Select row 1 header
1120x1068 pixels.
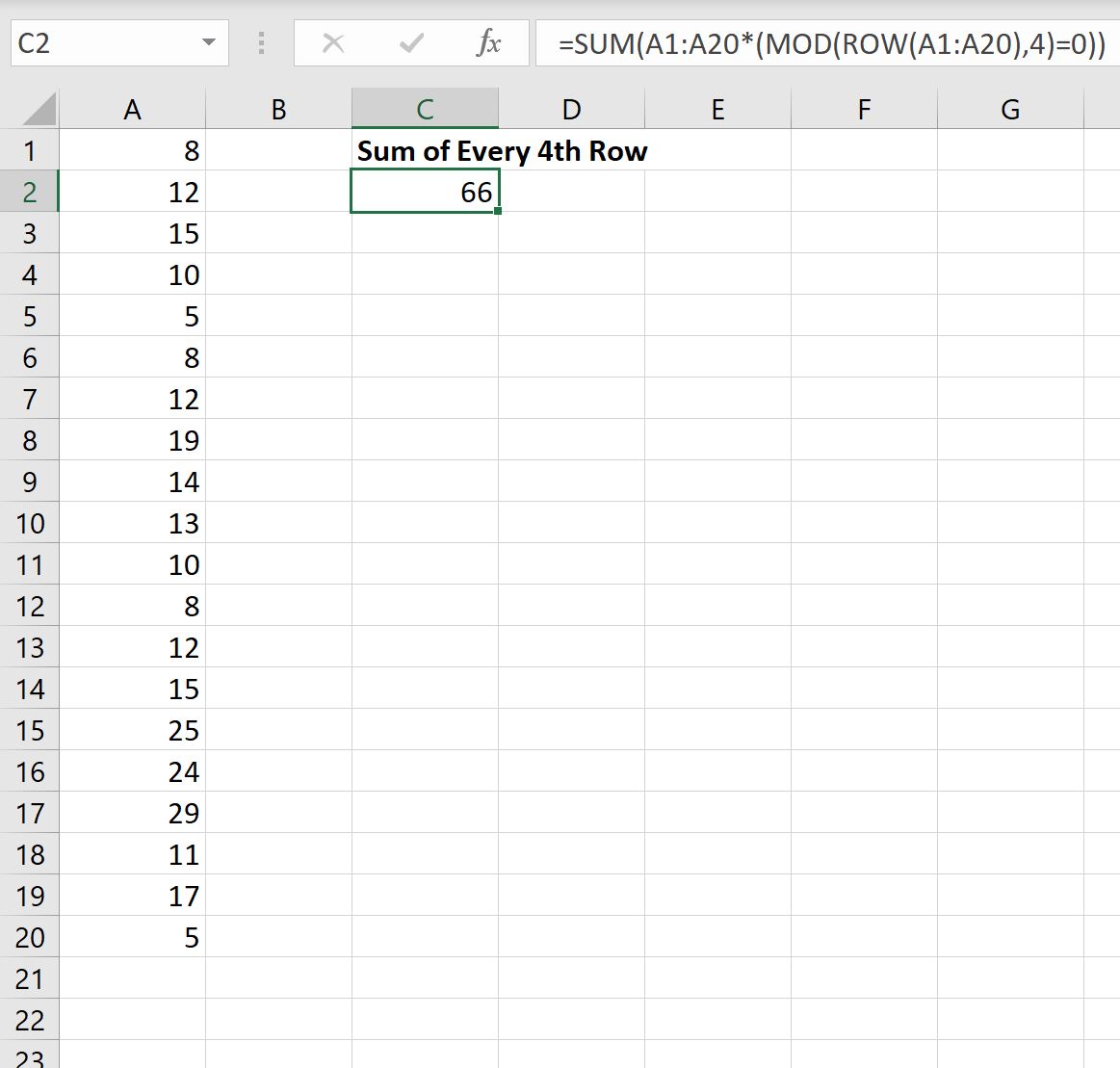[x=29, y=150]
